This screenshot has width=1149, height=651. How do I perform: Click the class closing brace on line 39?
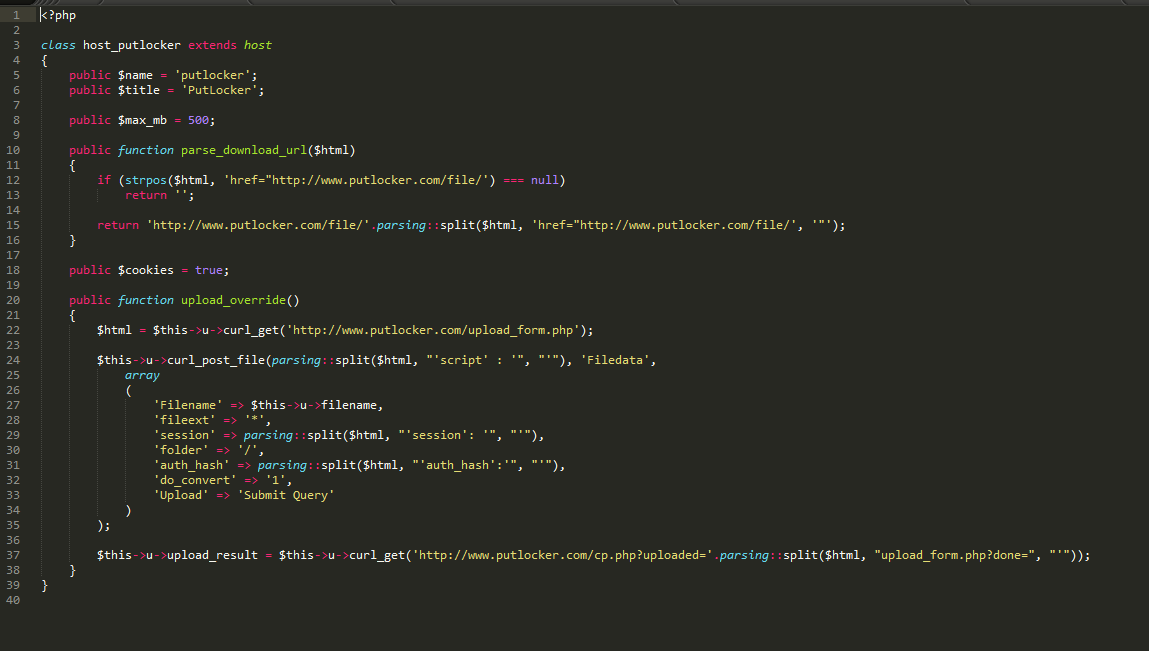coord(45,586)
